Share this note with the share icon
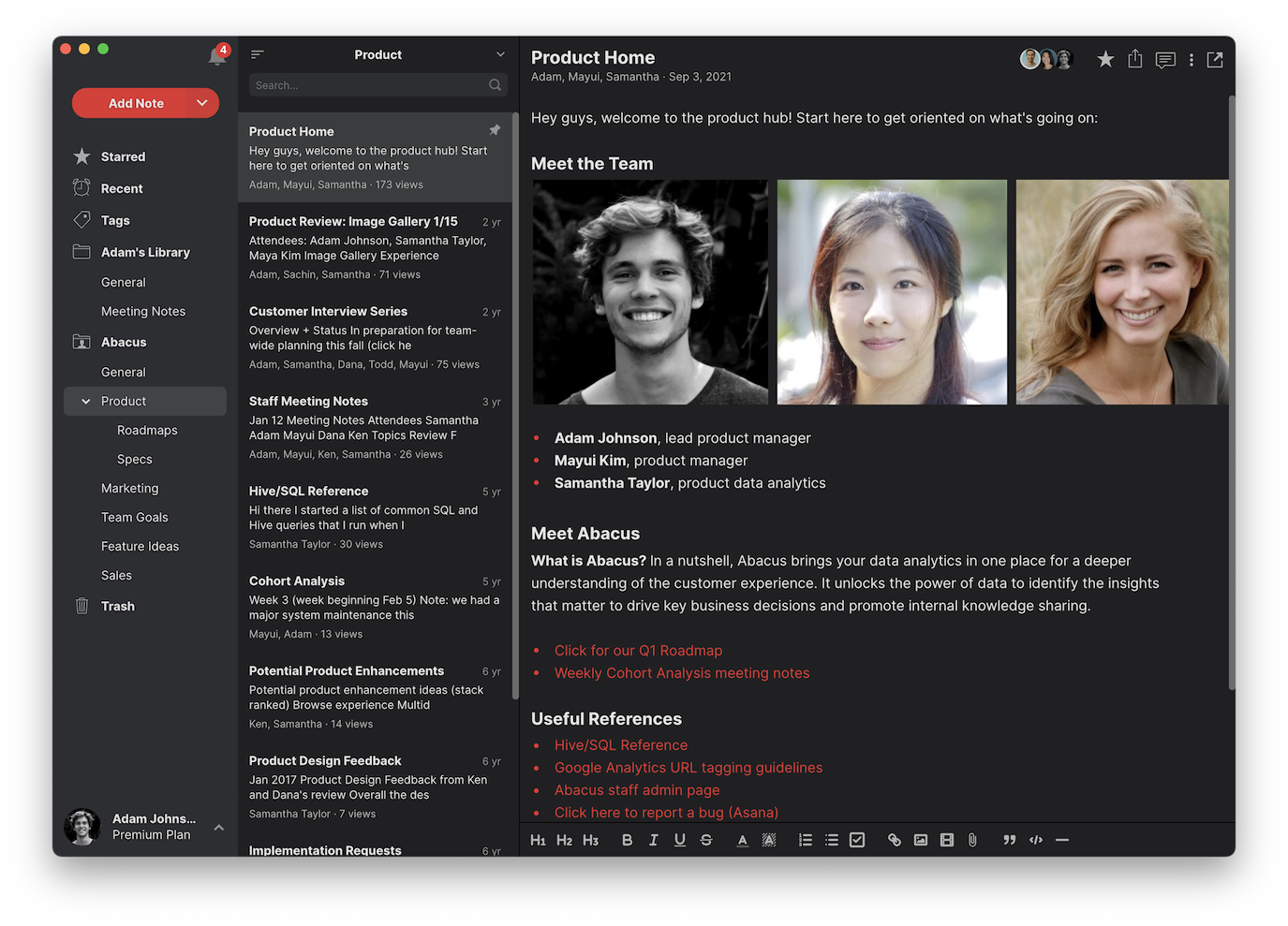1288x926 pixels. pos(1135,59)
